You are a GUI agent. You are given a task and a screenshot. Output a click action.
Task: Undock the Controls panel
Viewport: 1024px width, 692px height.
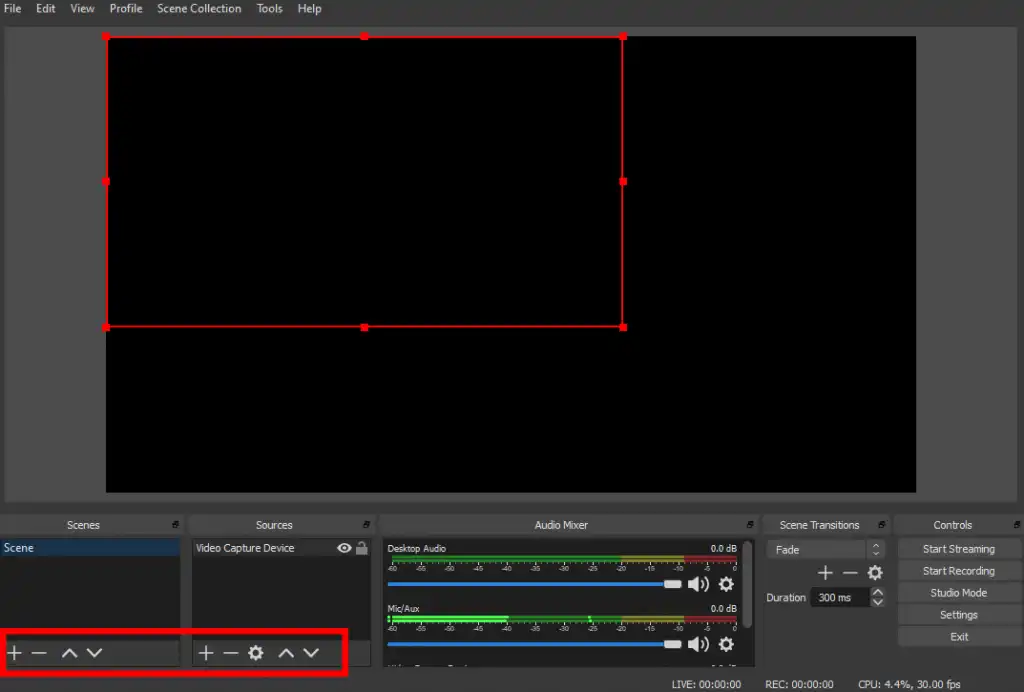point(1017,524)
